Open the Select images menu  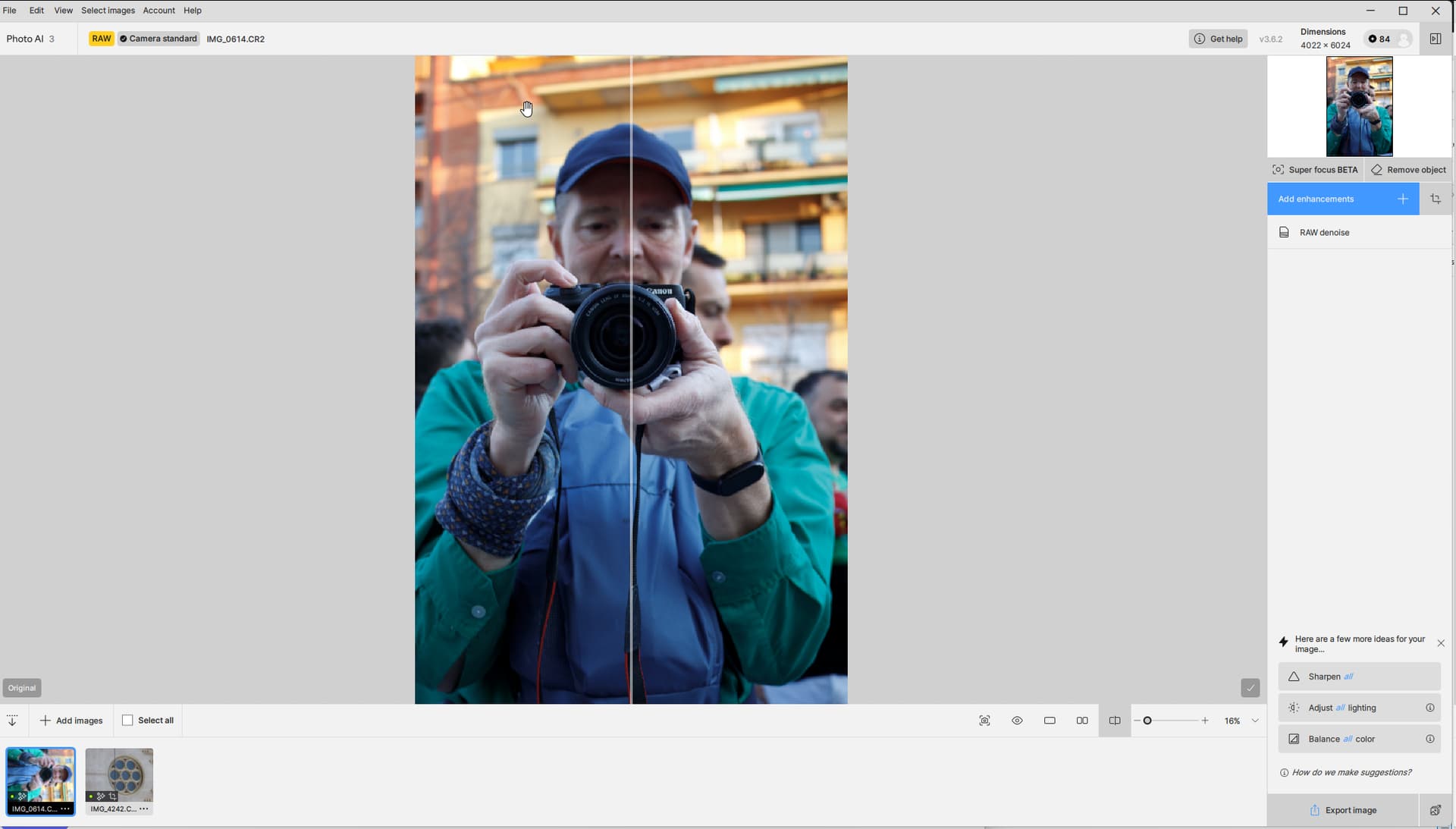108,11
